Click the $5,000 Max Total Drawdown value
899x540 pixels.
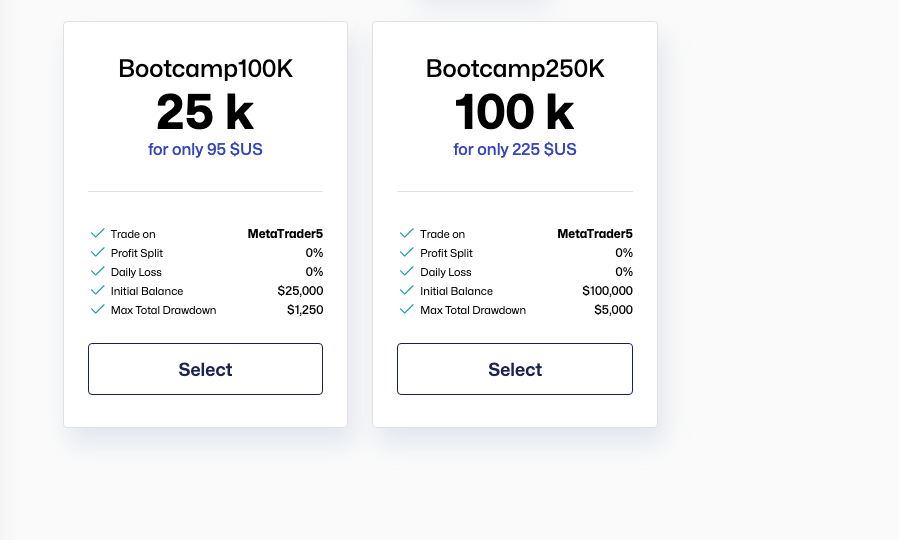click(614, 310)
